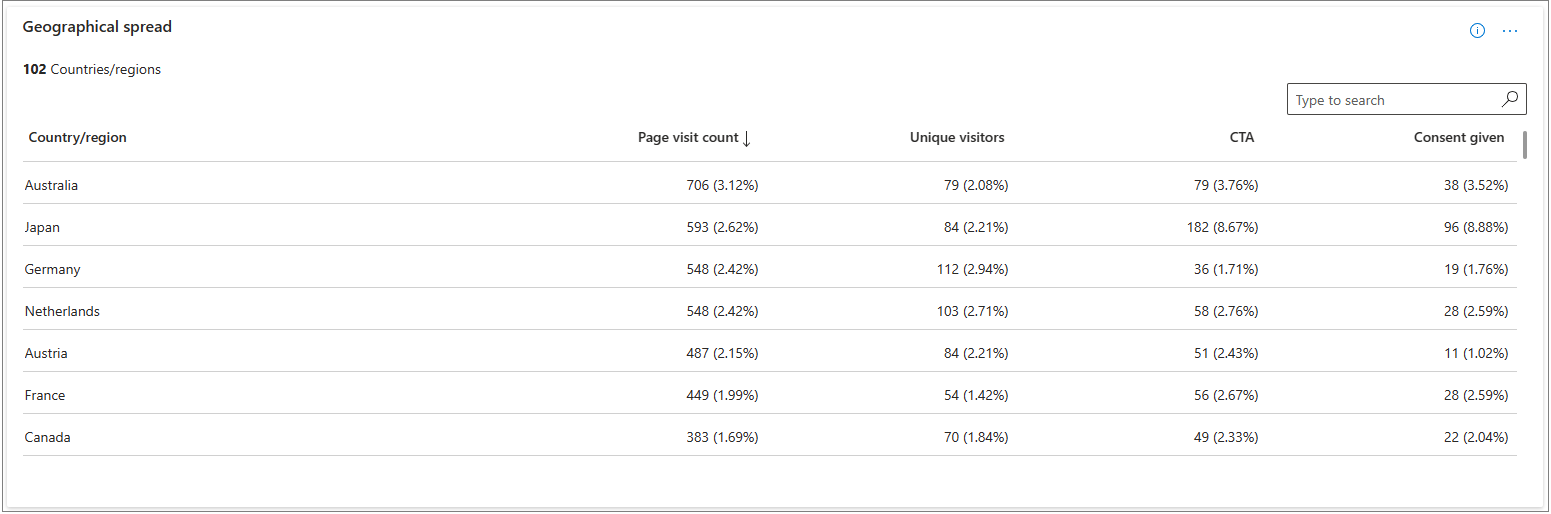Sort table by CTA column header

point(1241,138)
